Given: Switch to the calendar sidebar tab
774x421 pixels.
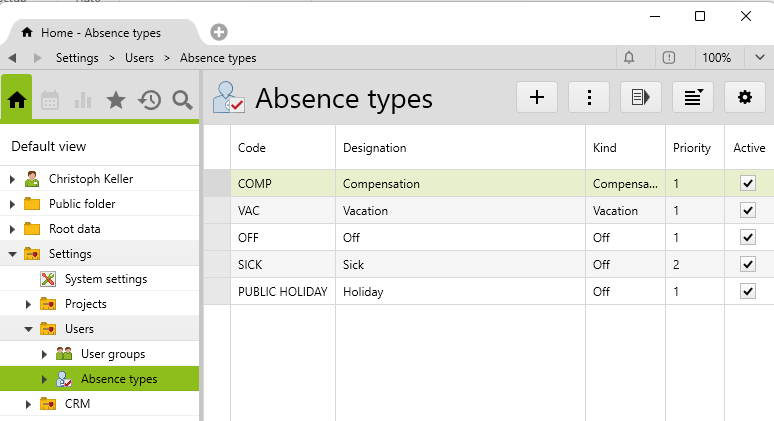Looking at the screenshot, I should [x=50, y=100].
